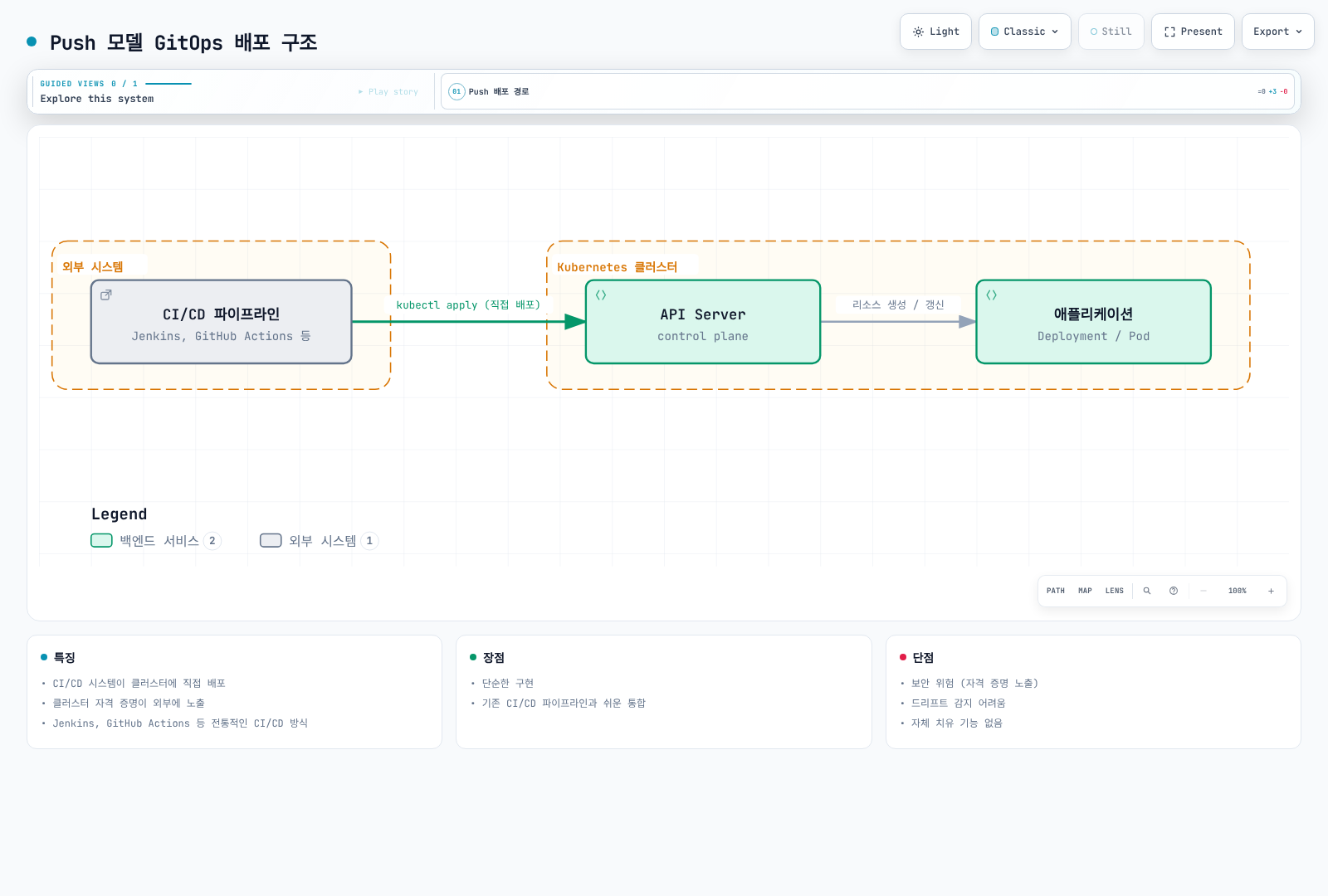Click the 리소스 생성 / 갱신 edge label
The width and height of the screenshot is (1328, 896).
pos(898,305)
